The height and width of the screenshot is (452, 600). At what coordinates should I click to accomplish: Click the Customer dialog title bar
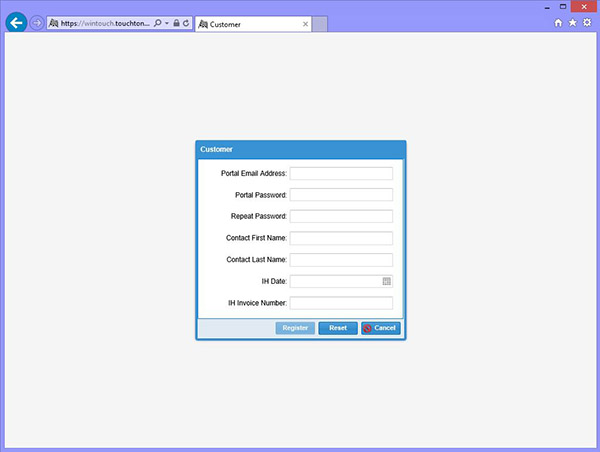(x=301, y=149)
